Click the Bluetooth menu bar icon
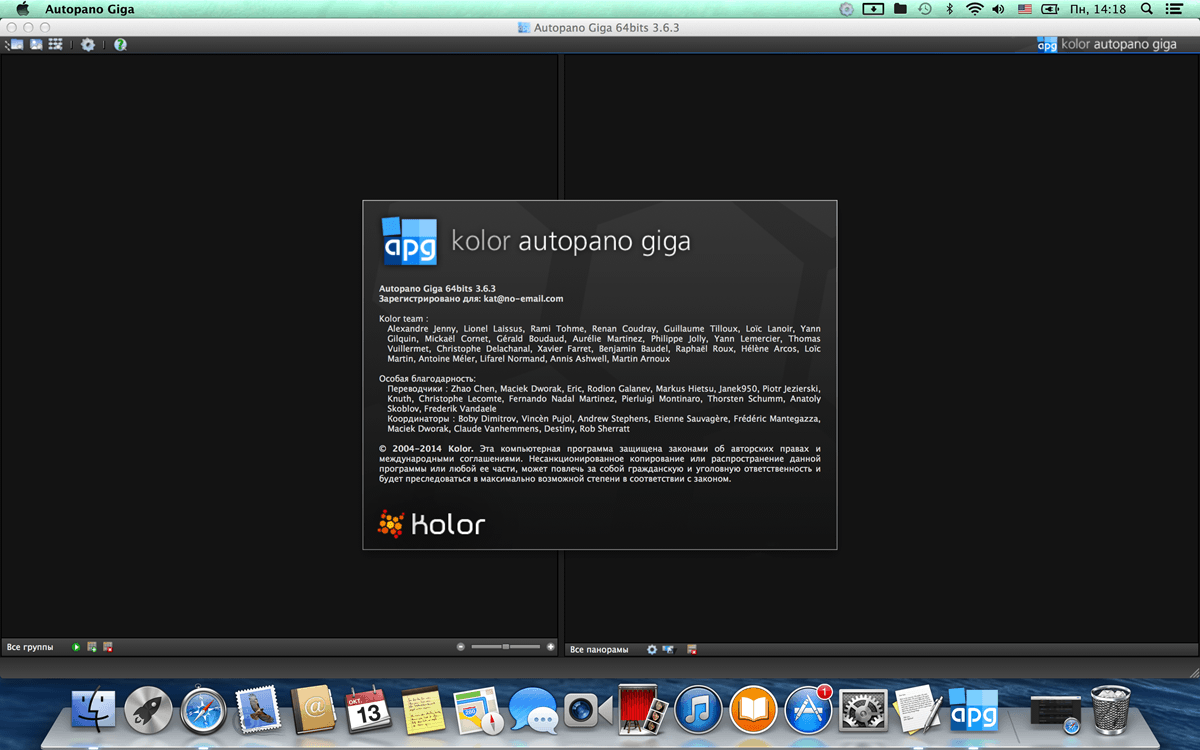The height and width of the screenshot is (750, 1200). click(x=949, y=9)
